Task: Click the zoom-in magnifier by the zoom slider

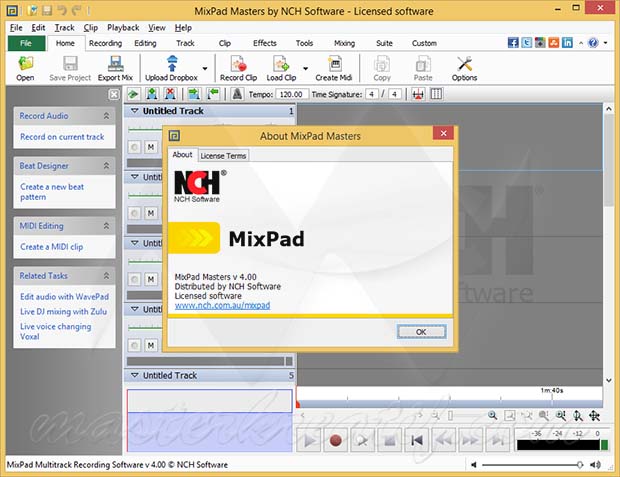Action: tap(492, 415)
